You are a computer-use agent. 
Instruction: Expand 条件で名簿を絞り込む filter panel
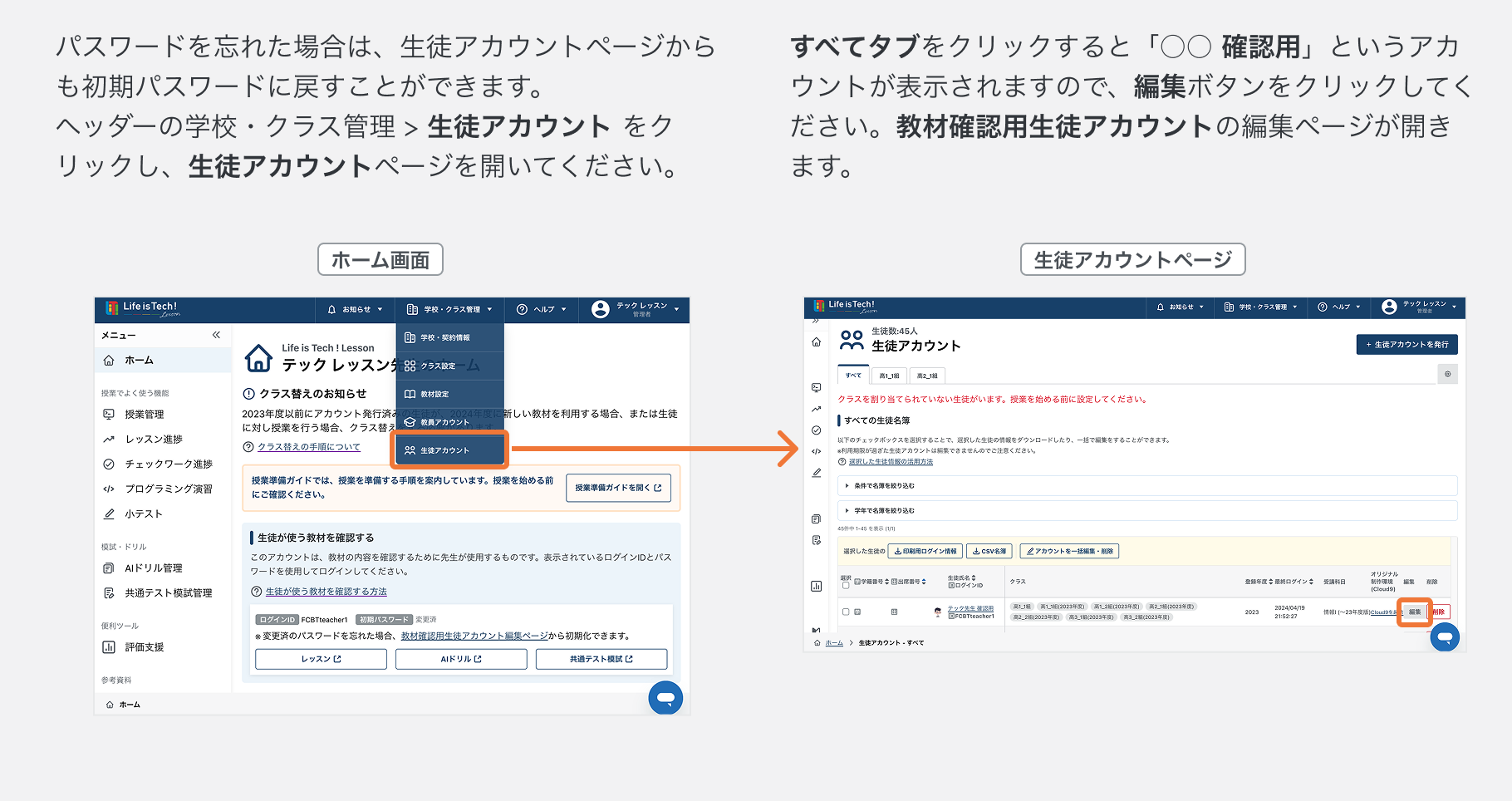(1147, 485)
